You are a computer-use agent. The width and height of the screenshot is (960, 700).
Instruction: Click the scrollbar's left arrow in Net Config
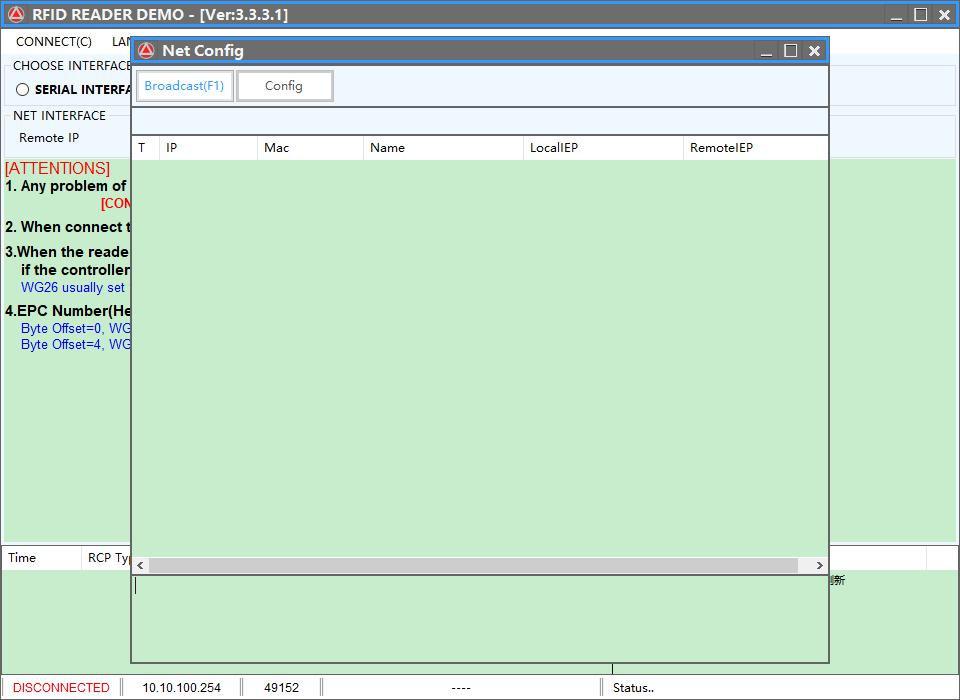(x=140, y=566)
